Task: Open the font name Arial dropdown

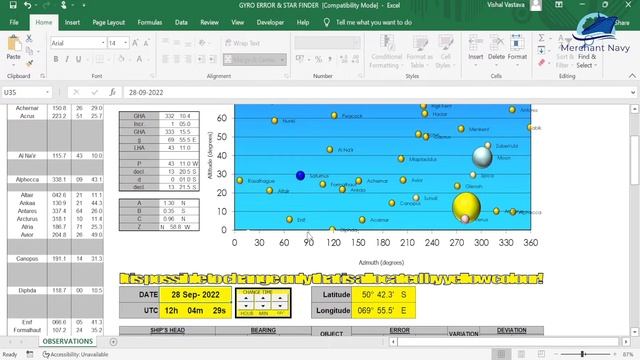Action: tap(103, 43)
